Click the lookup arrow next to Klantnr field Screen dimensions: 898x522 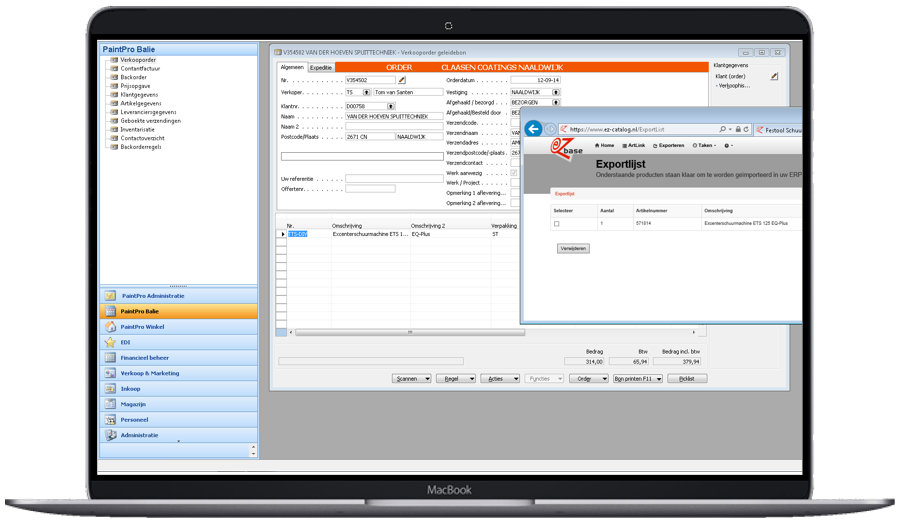[x=391, y=105]
